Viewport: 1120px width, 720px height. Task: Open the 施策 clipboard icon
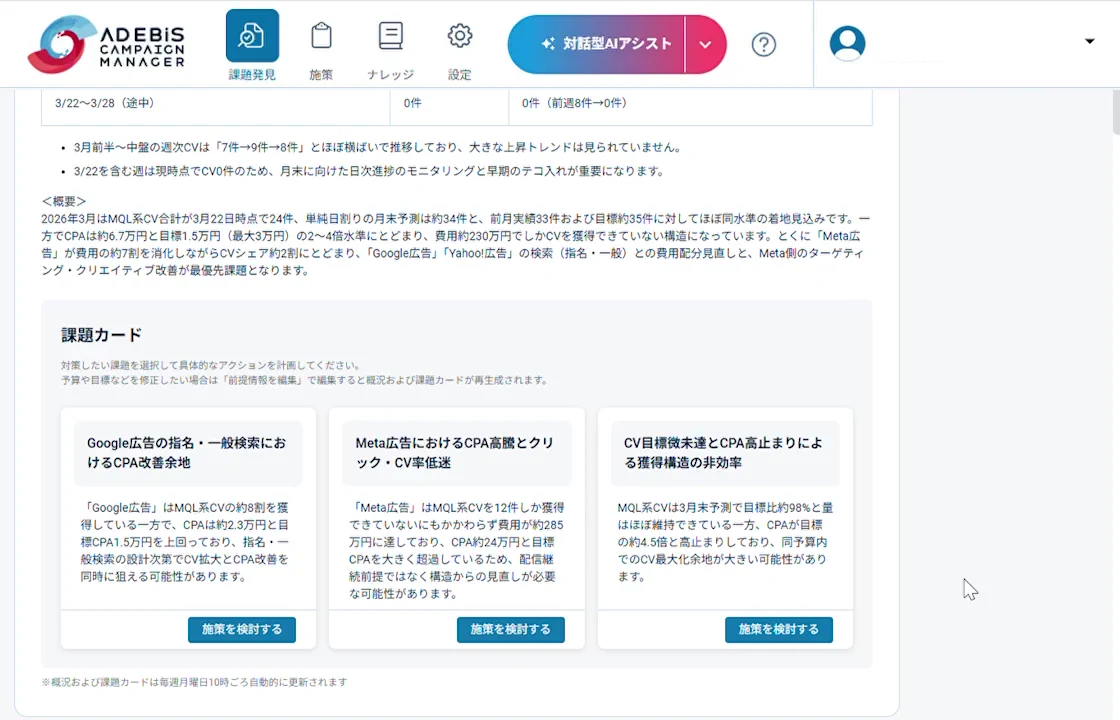(321, 35)
